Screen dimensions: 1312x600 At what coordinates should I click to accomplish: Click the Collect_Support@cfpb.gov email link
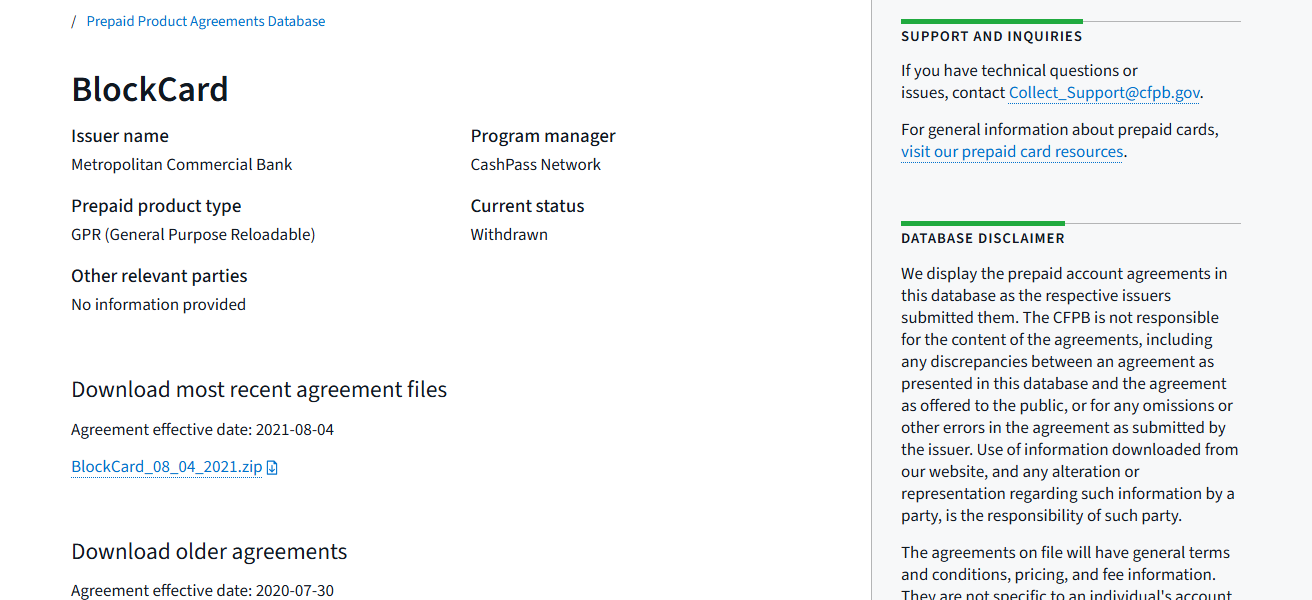point(1103,93)
